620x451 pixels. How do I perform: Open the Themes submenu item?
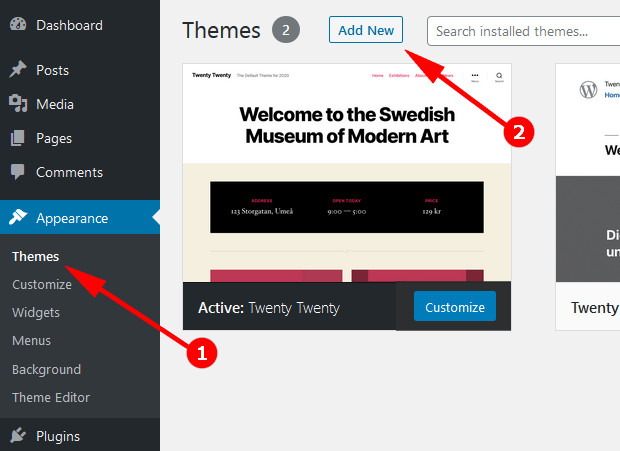point(36,256)
